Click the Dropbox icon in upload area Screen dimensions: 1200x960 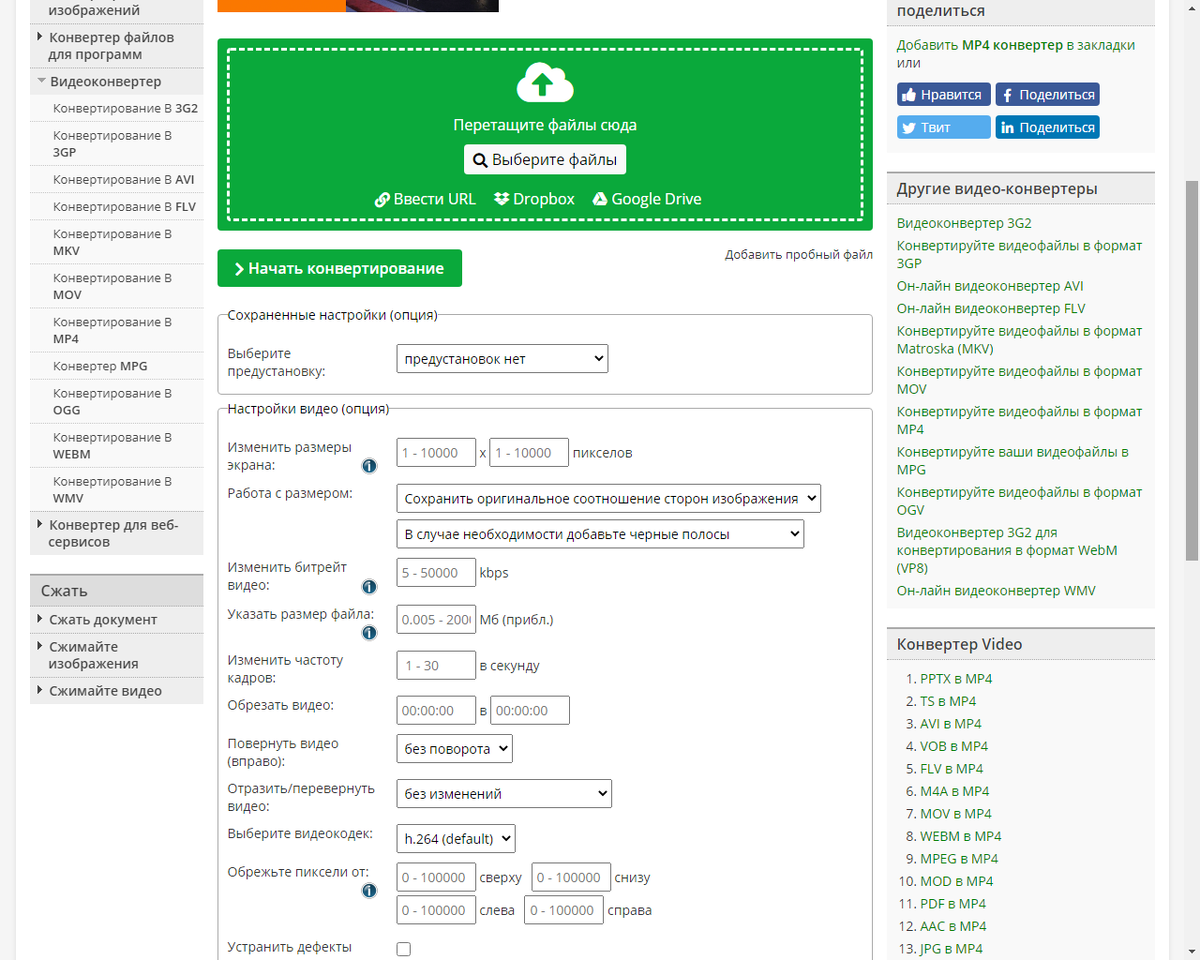pos(502,199)
